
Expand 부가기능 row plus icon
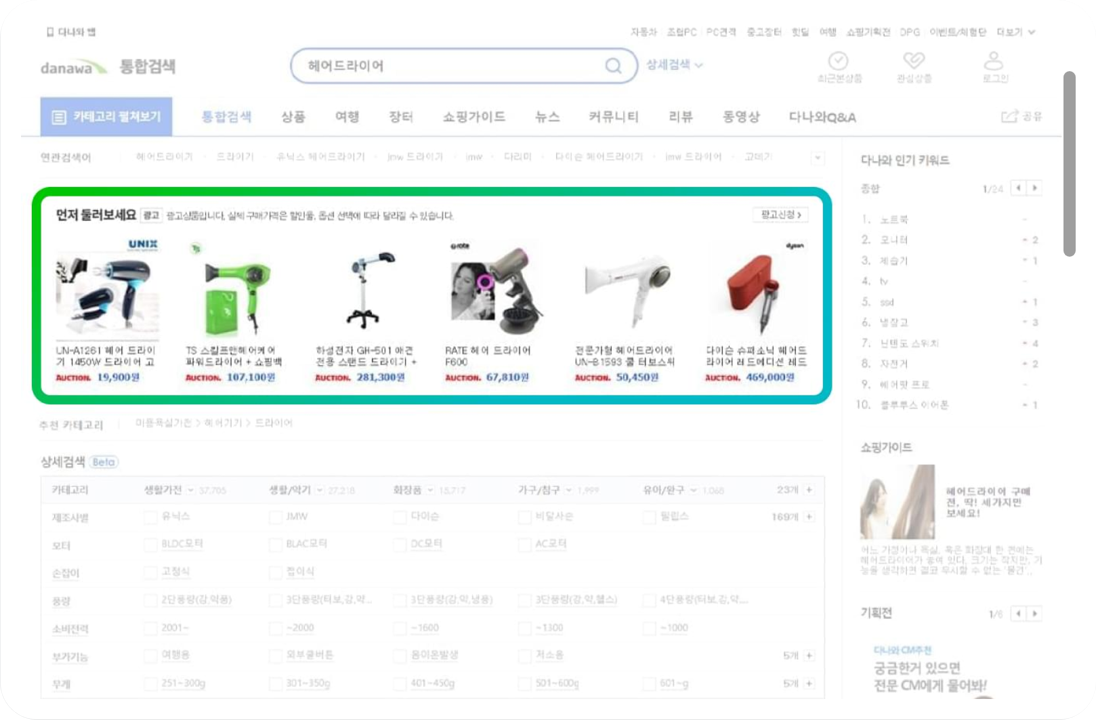809,656
